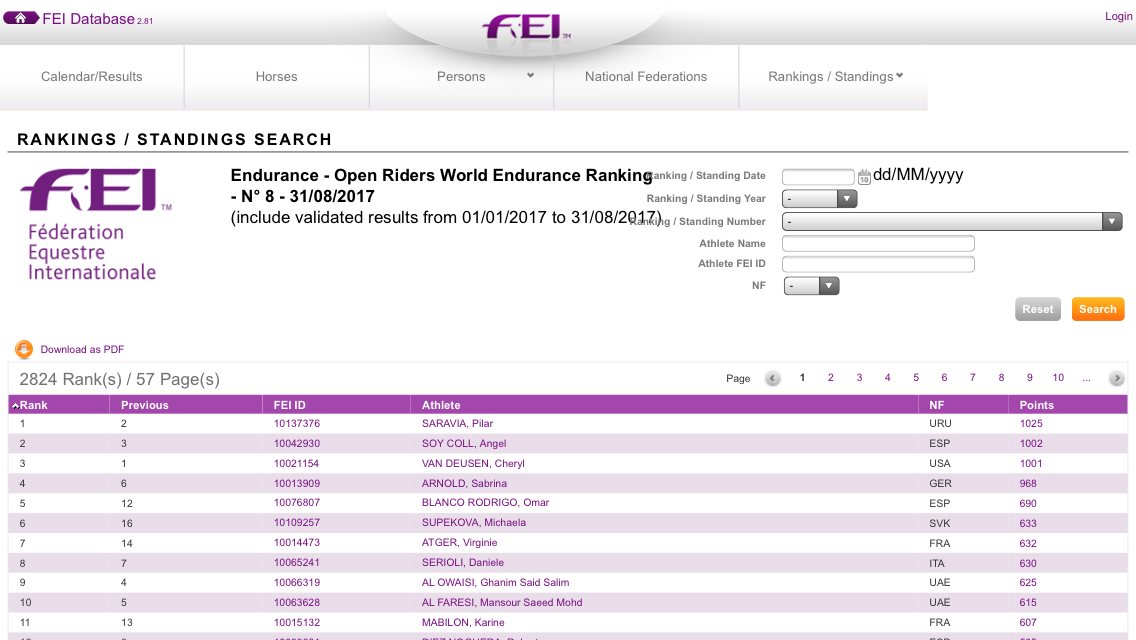Viewport: 1136px width, 640px height.
Task: Click the 968 points value
Action: click(x=1028, y=483)
